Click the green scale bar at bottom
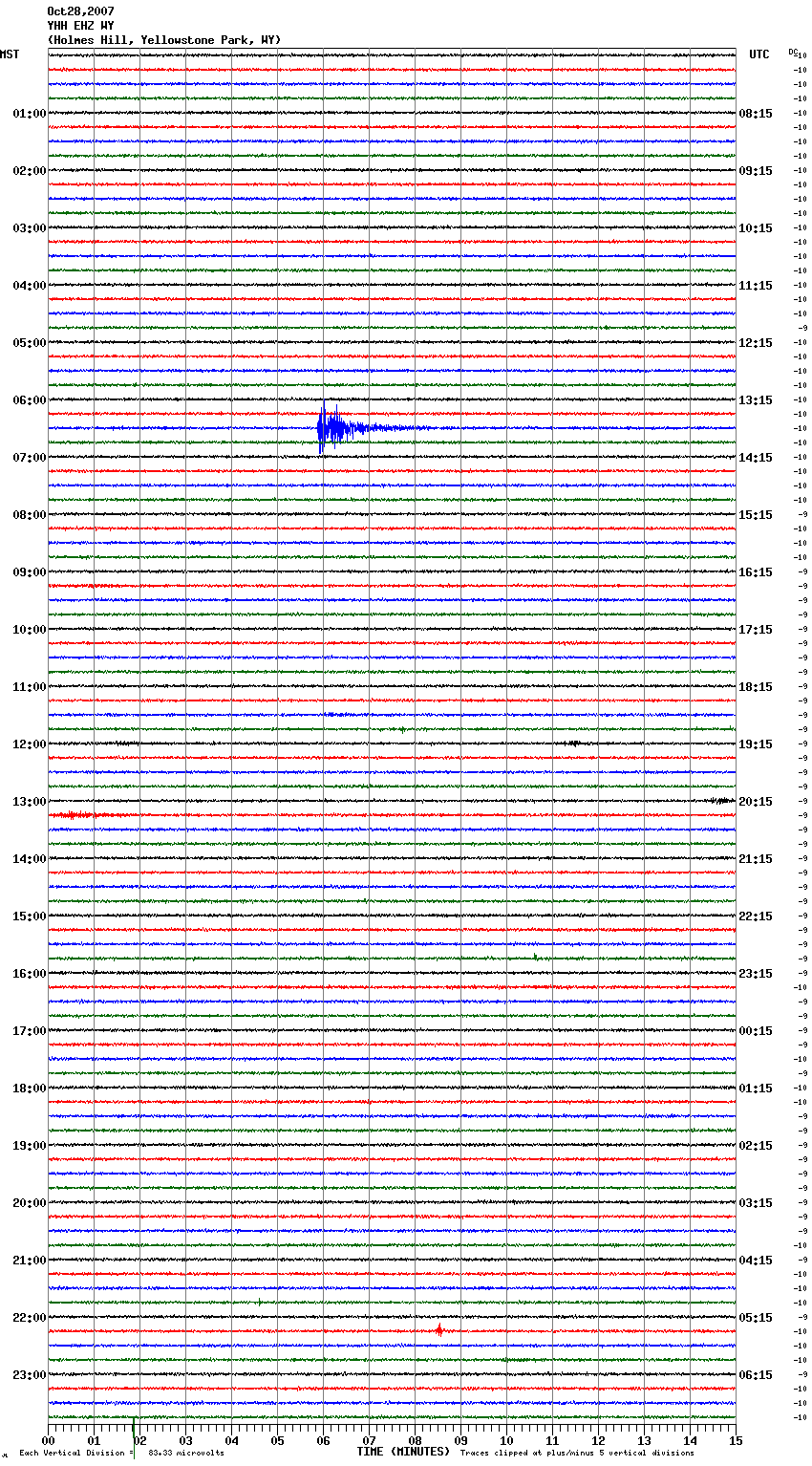Screen dimensions: 812x1466 (x=134, y=1436)
